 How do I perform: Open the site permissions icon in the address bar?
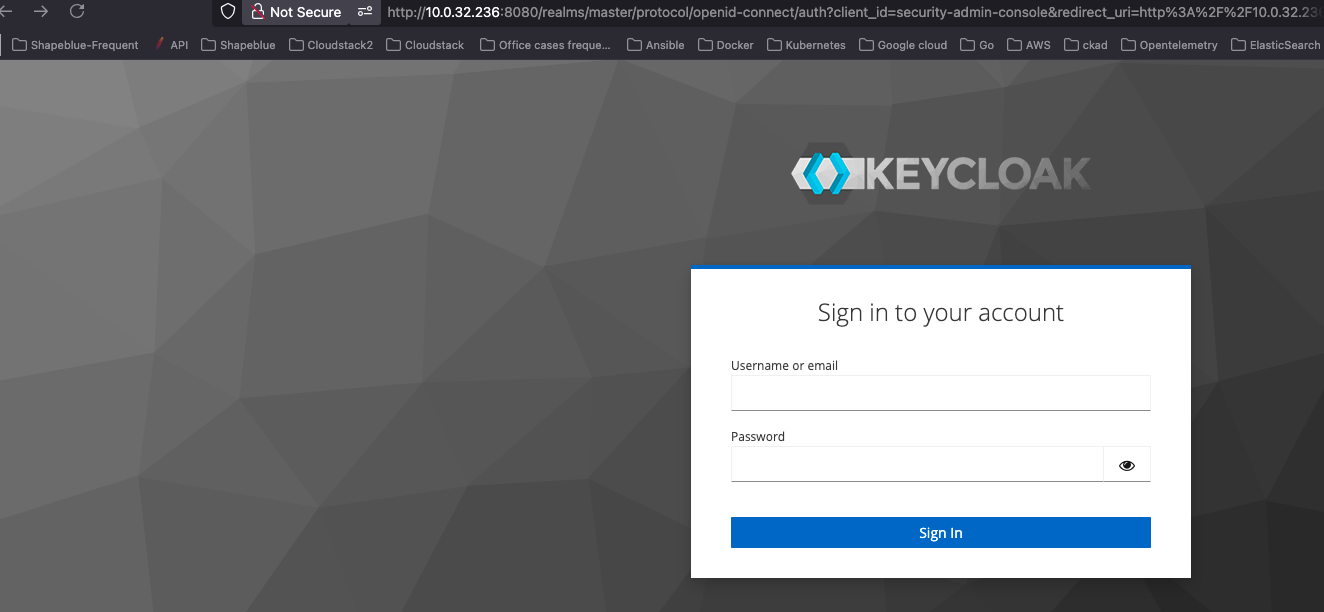pyautogui.click(x=365, y=12)
